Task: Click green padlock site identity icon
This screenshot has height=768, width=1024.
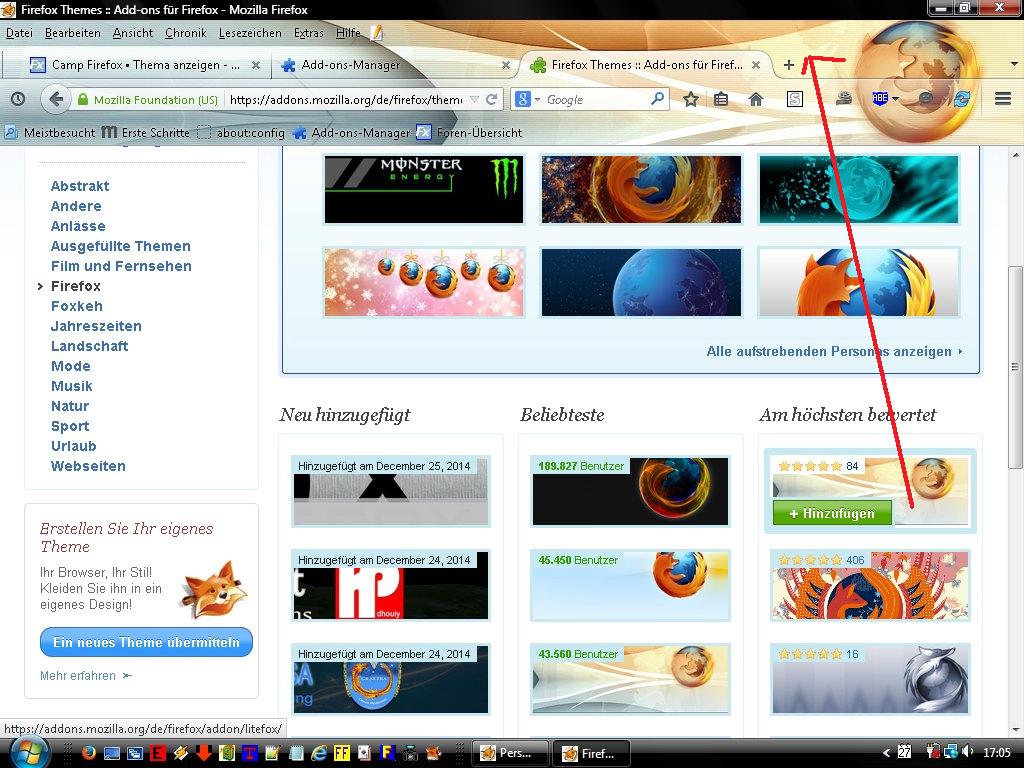Action: [83, 99]
